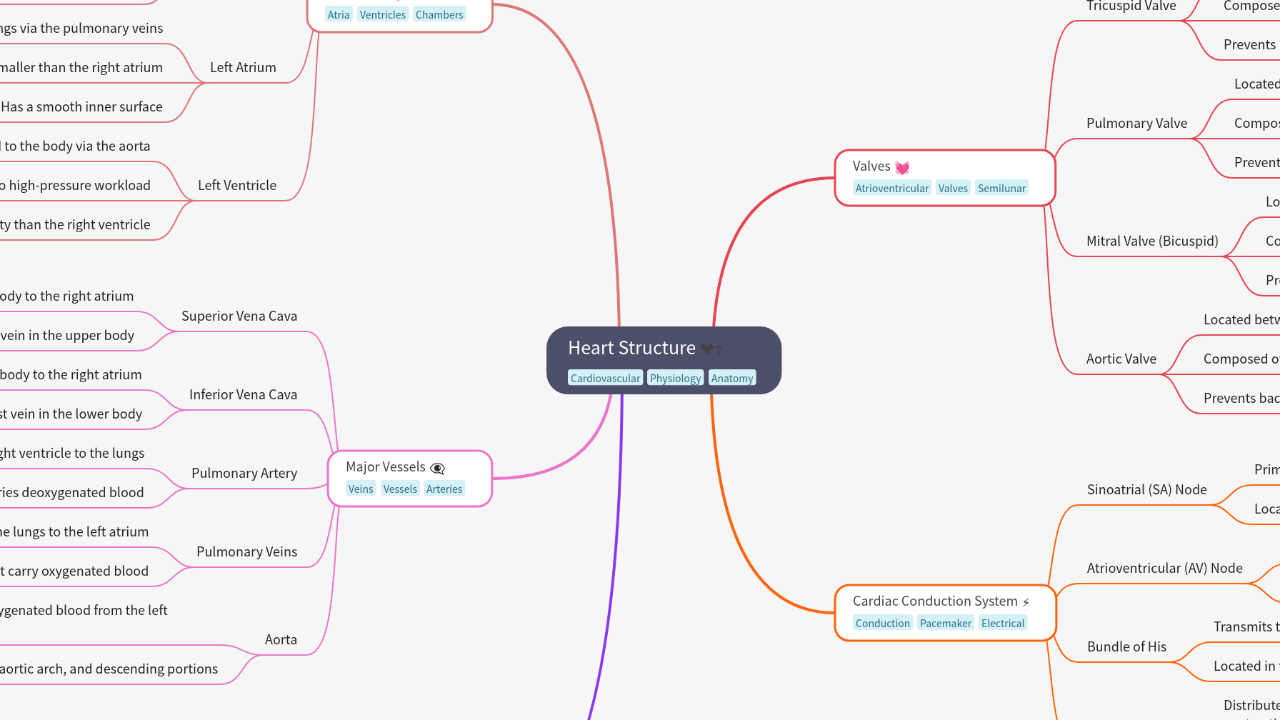Screen dimensions: 1280x720
Task: Click 't carry oxygenated blood' leaf
Action: [x=74, y=571]
